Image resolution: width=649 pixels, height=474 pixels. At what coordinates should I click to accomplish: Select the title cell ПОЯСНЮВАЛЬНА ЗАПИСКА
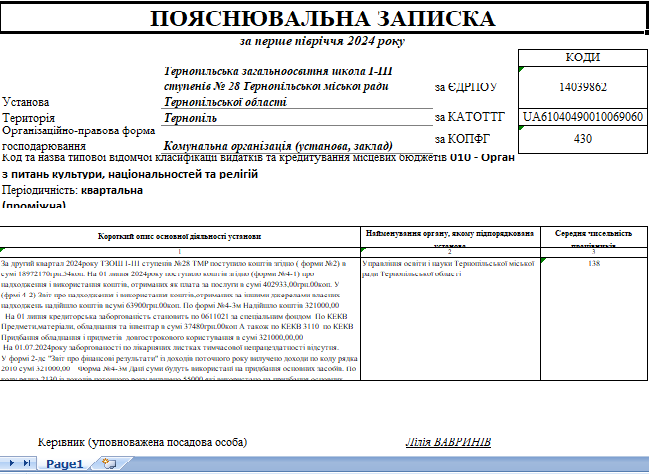pyautogui.click(x=322, y=19)
